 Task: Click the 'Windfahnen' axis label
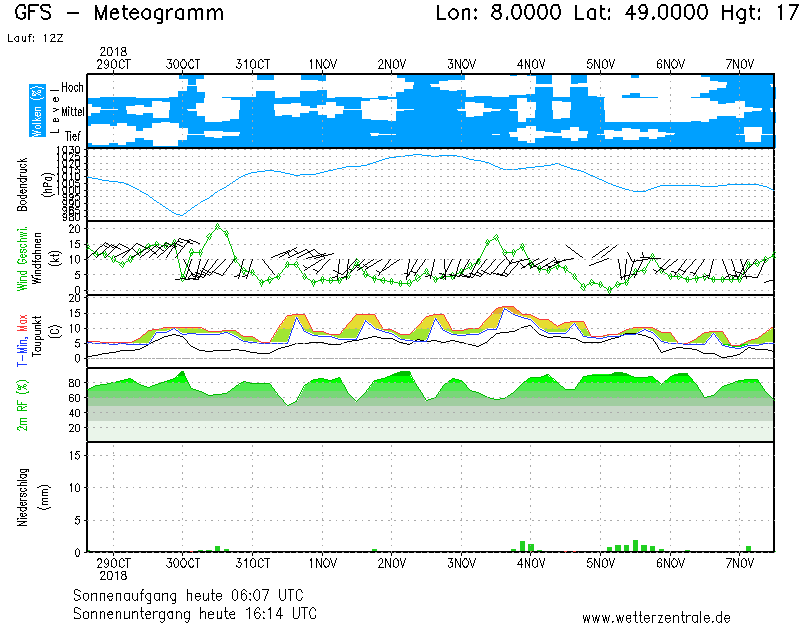37,259
